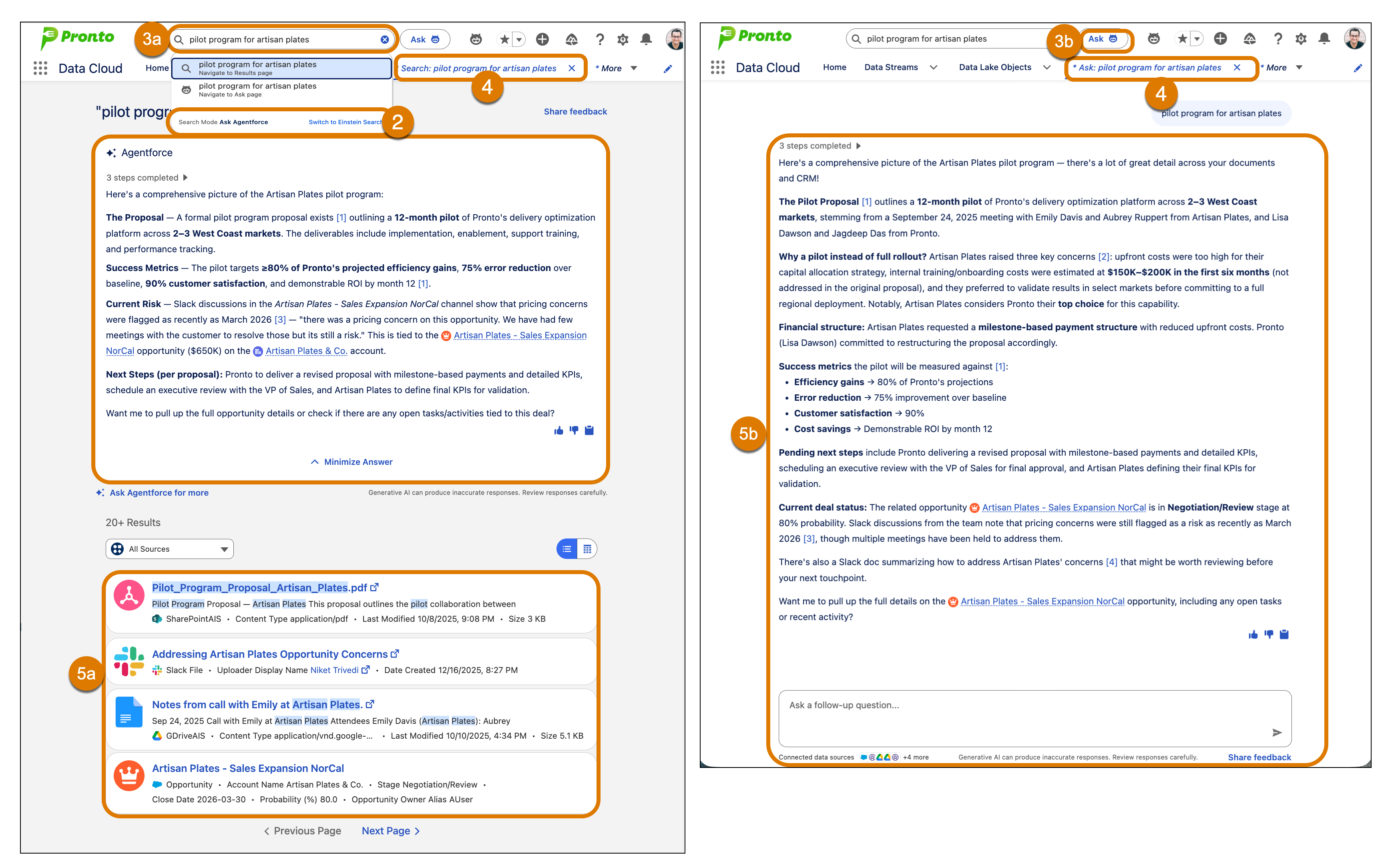Open favorites list dropdown in right window
This screenshot has width=1390, height=868.
pos(1197,38)
